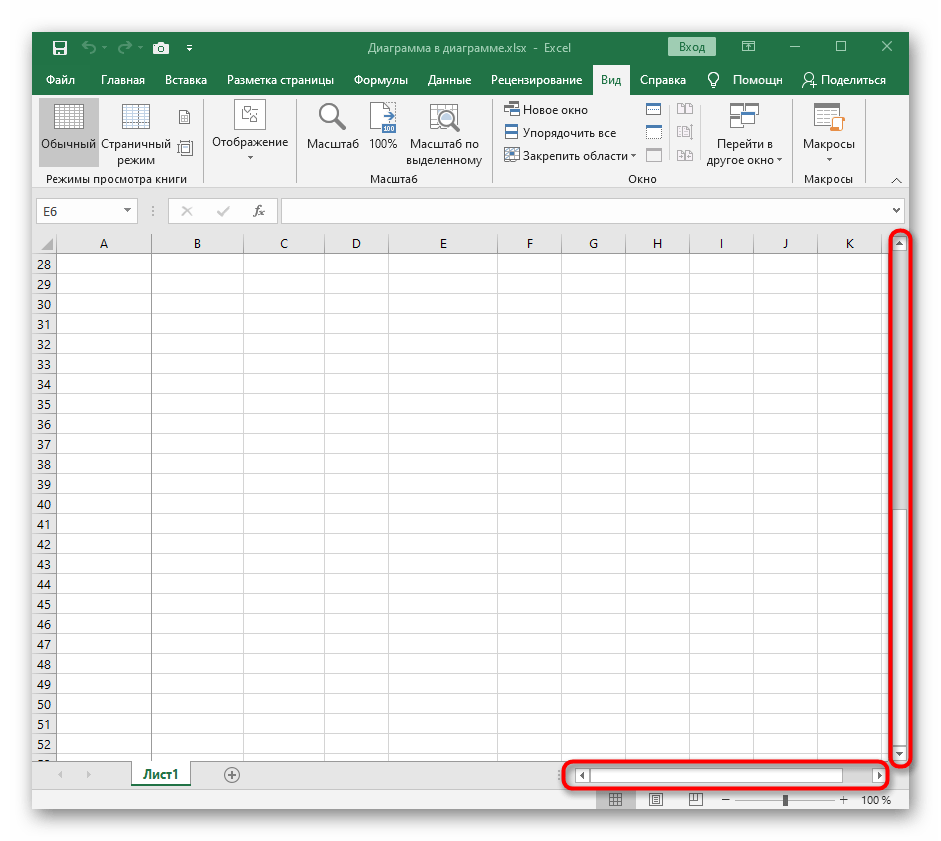Expand the formula bar with chevron
Screen dimensions: 941x841
coord(896,210)
